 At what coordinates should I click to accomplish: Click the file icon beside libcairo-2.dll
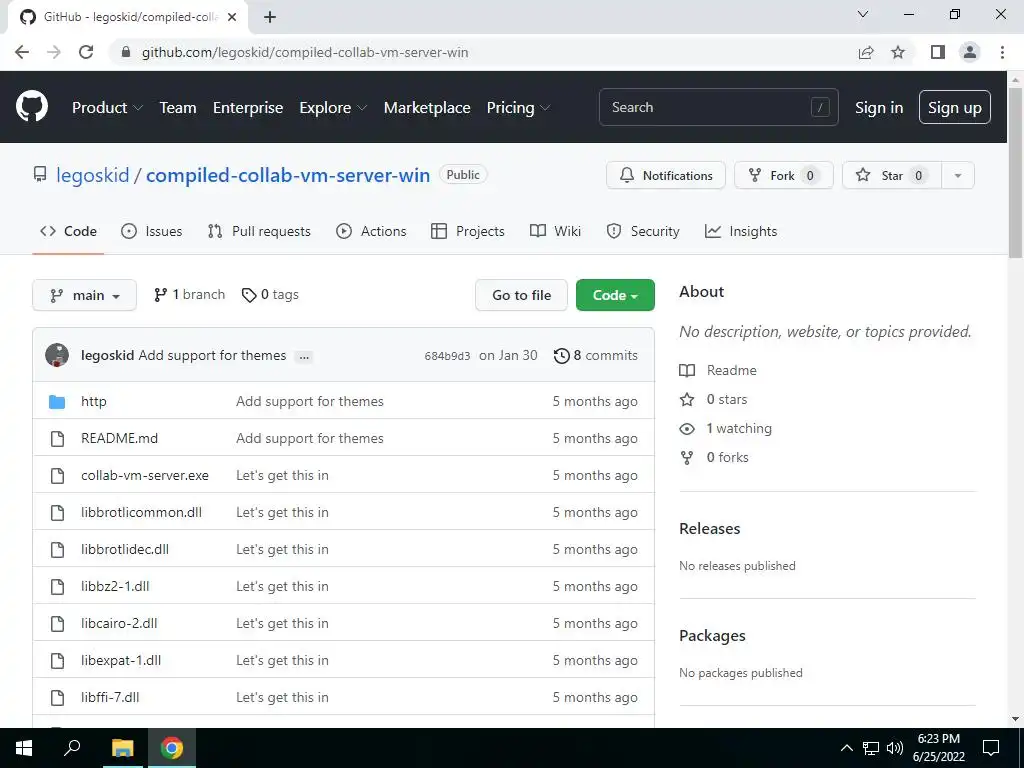coord(57,624)
